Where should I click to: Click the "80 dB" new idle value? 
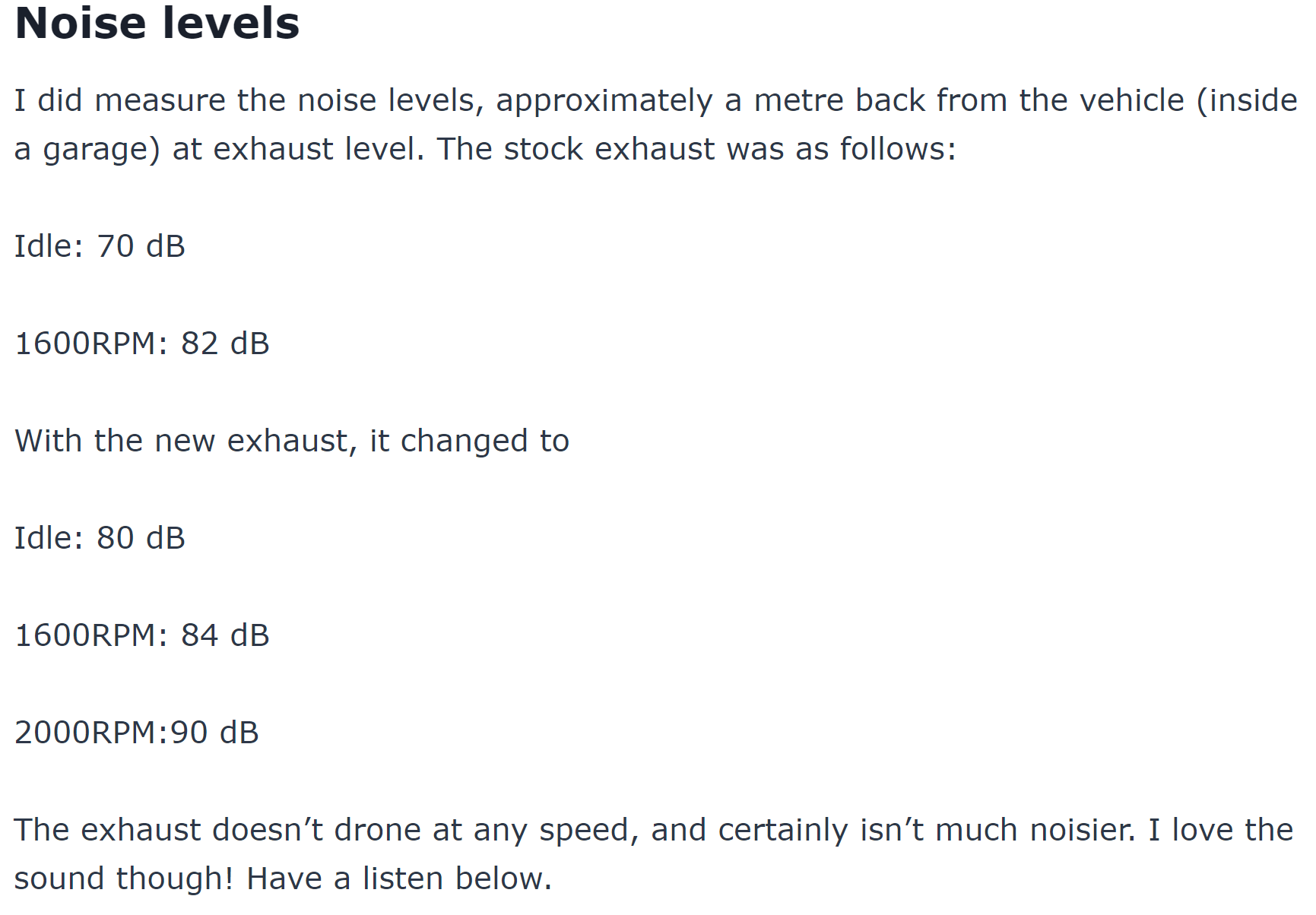141,539
